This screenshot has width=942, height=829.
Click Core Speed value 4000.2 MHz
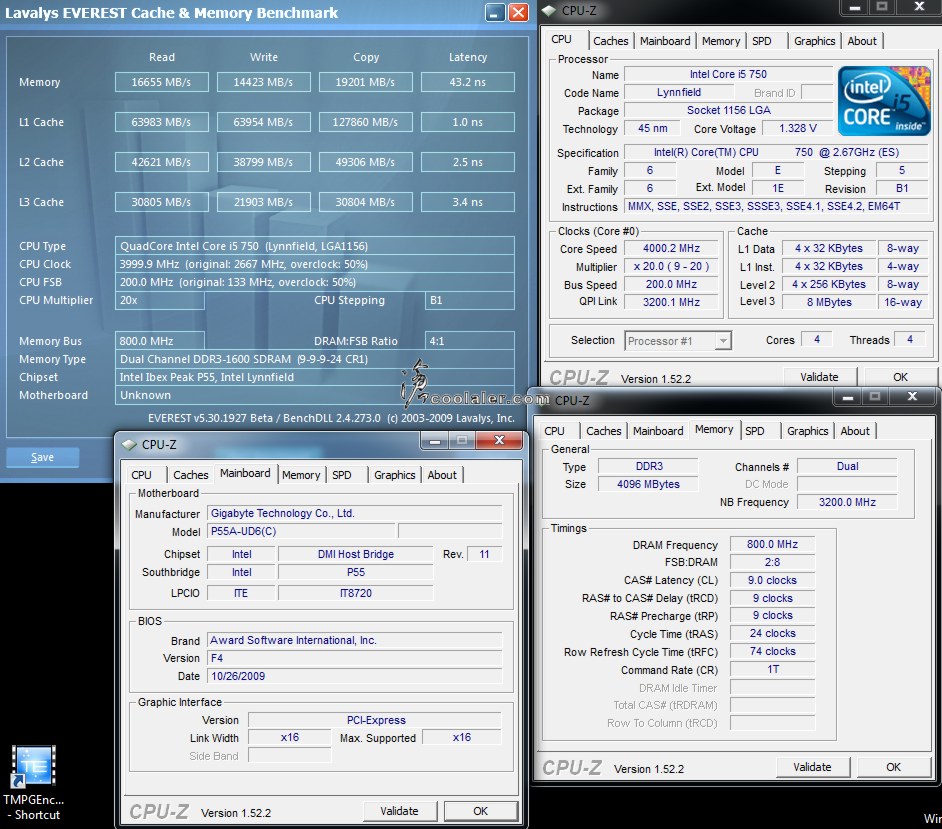(x=671, y=248)
